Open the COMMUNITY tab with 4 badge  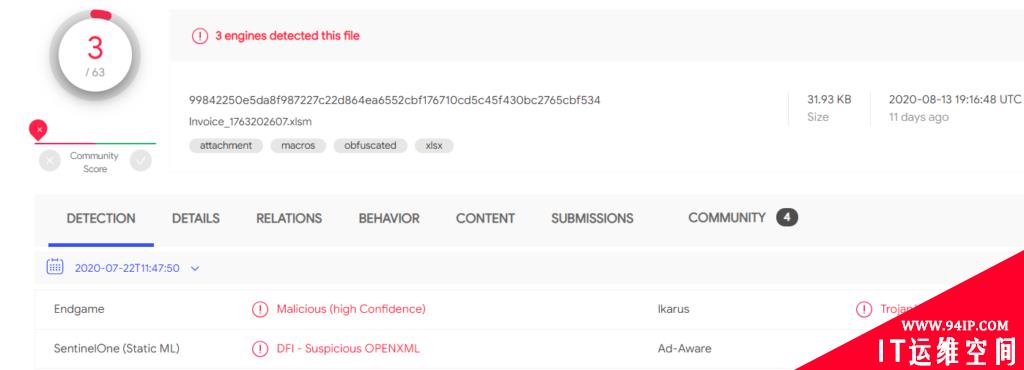(x=743, y=217)
